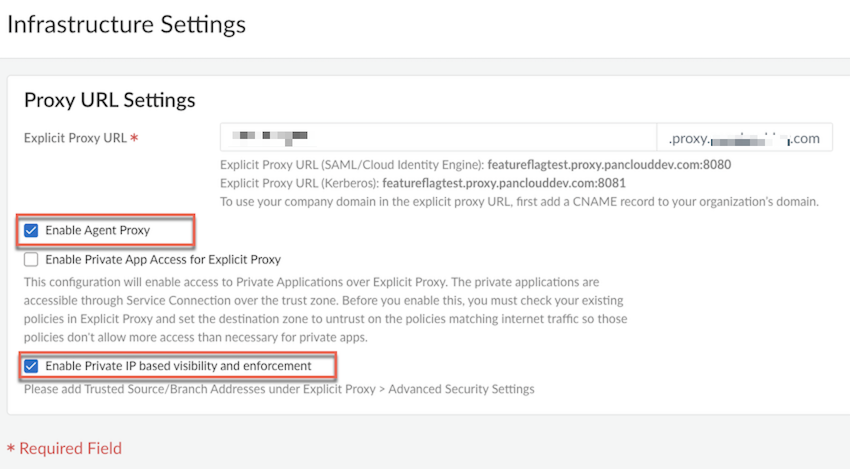
Task: Click 'Enable Private IP based visibility and enforcement' label
Action: pyautogui.click(x=178, y=366)
